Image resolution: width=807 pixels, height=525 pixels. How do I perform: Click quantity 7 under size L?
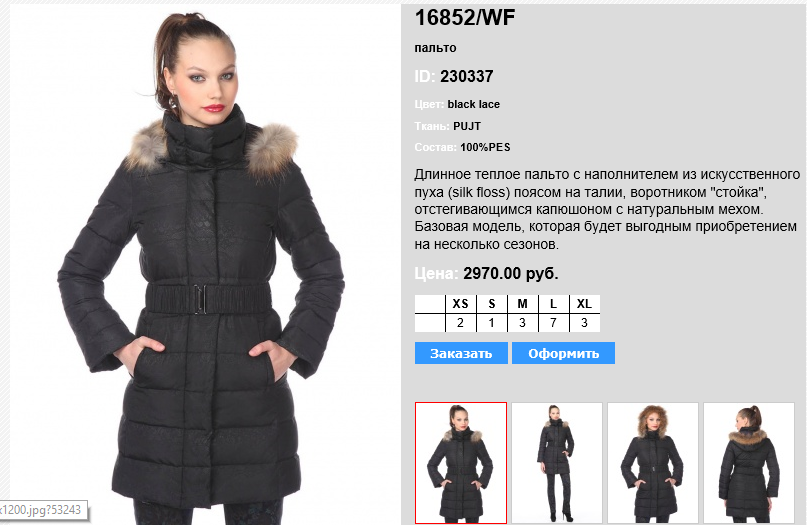553,323
